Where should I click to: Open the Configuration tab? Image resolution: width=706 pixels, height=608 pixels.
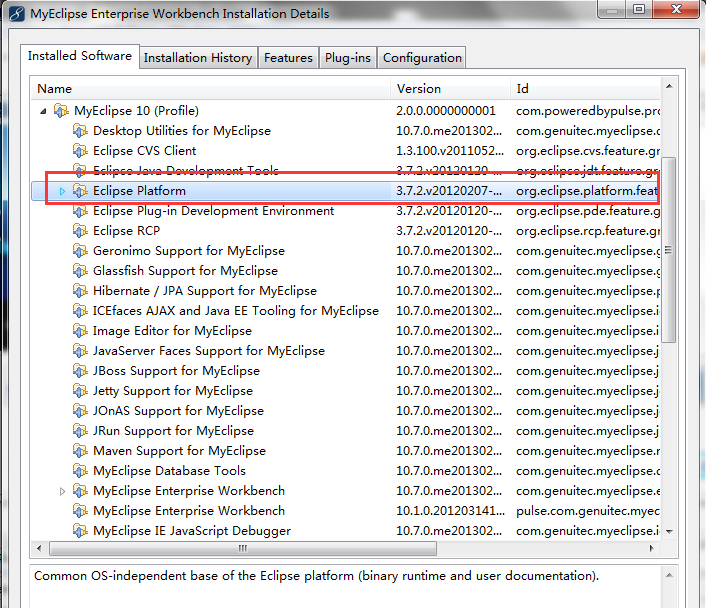[x=422, y=58]
